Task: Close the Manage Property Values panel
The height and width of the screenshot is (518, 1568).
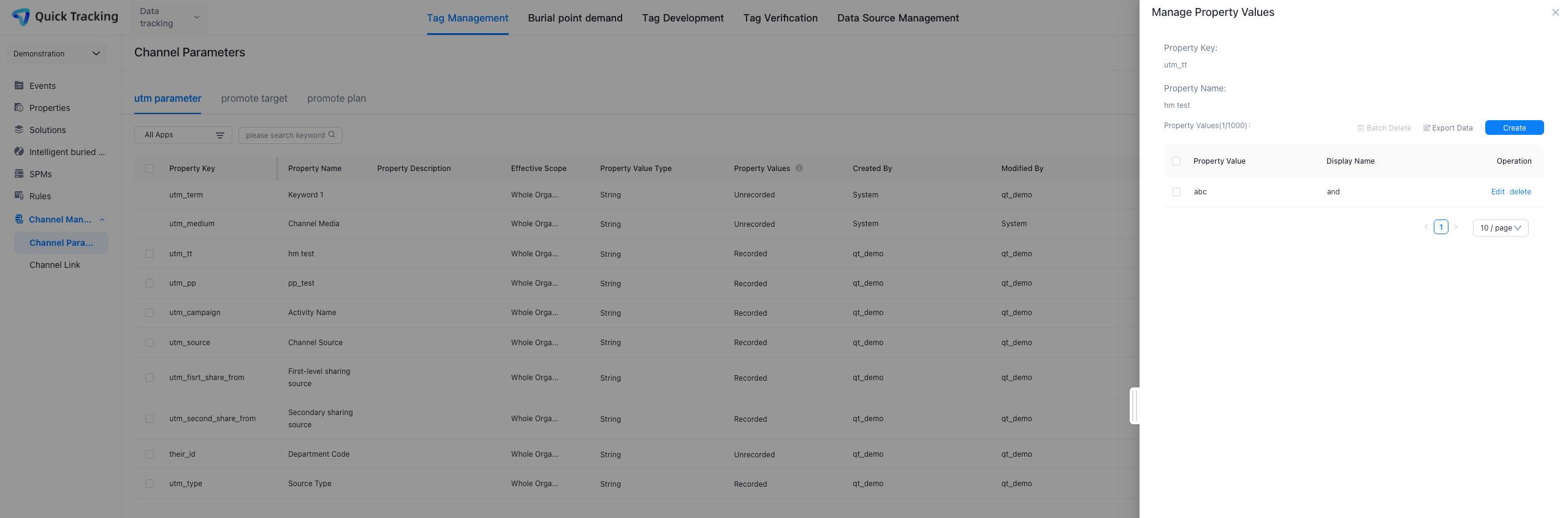Action: [x=1555, y=12]
